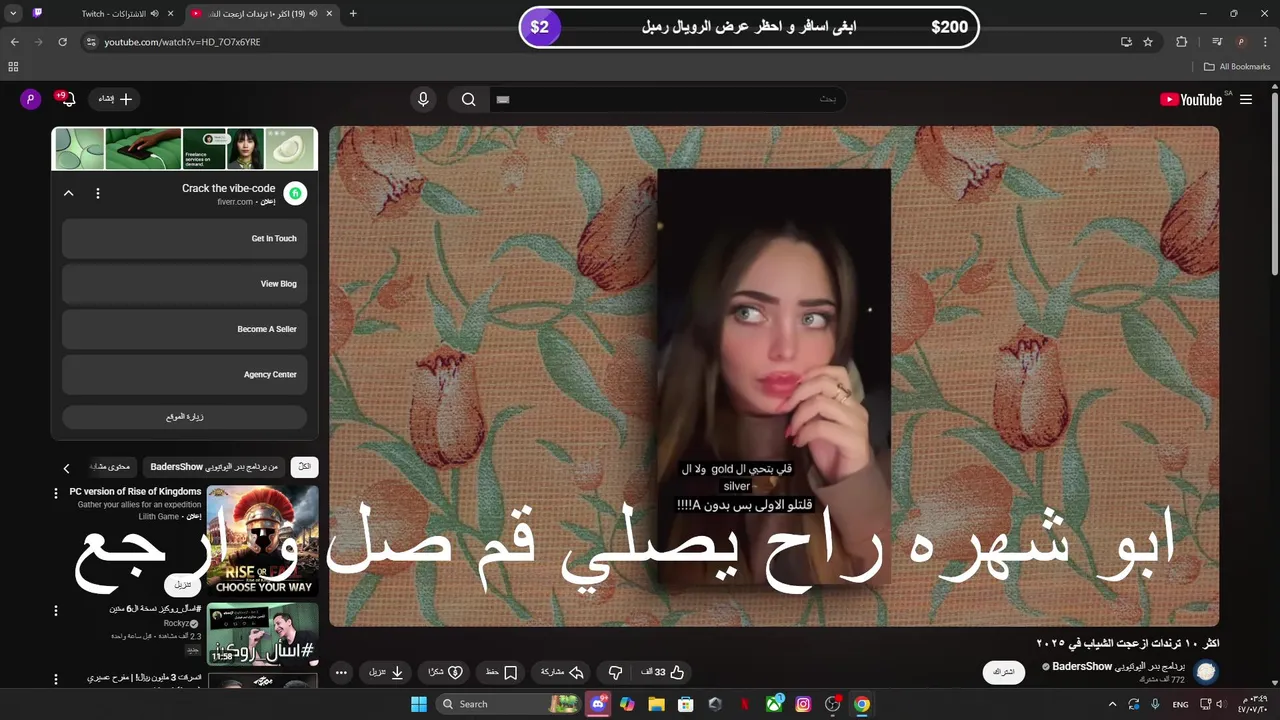Mute the Twitch tab audio icon
1280x720 pixels.
[154, 13]
